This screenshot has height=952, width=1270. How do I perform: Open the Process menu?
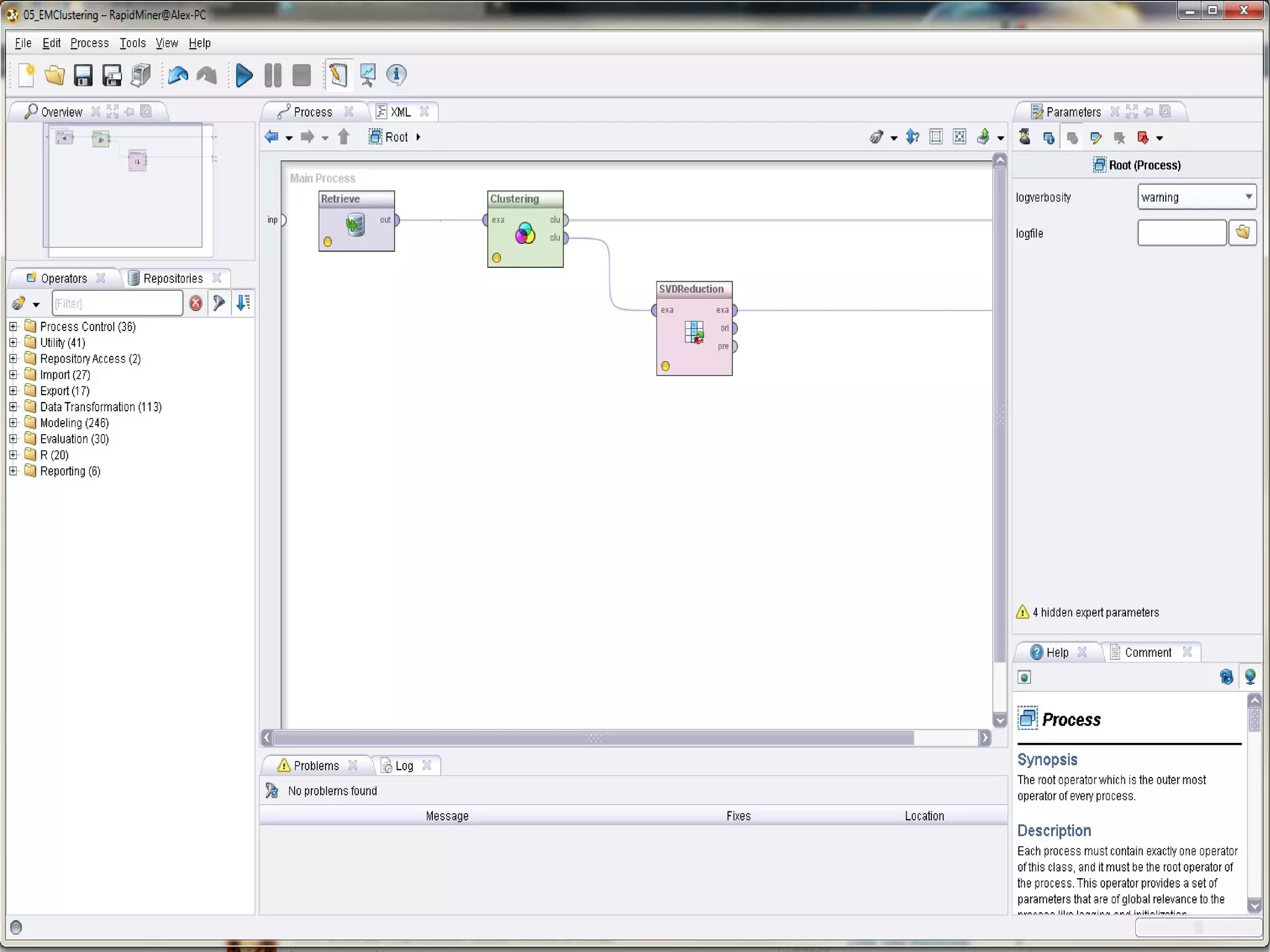tap(89, 43)
